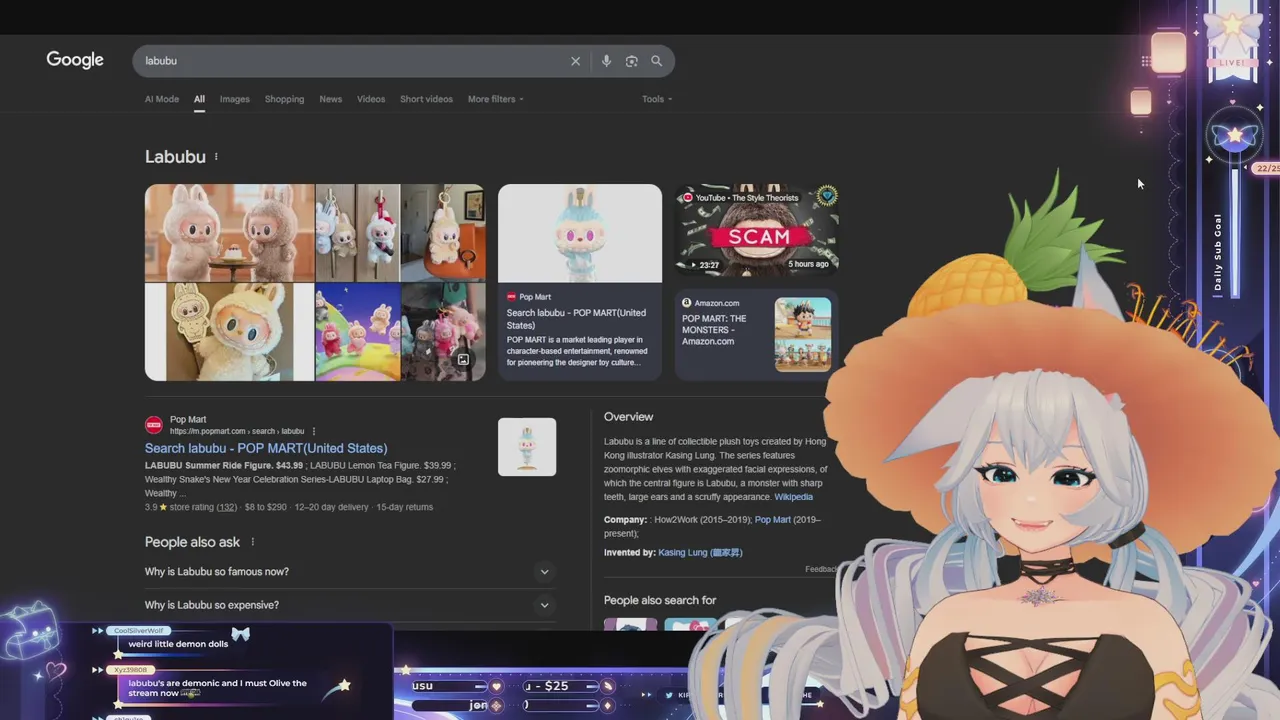This screenshot has height=720, width=1280.
Task: Click the Feedback link under the Overview
Action: pyautogui.click(x=821, y=569)
